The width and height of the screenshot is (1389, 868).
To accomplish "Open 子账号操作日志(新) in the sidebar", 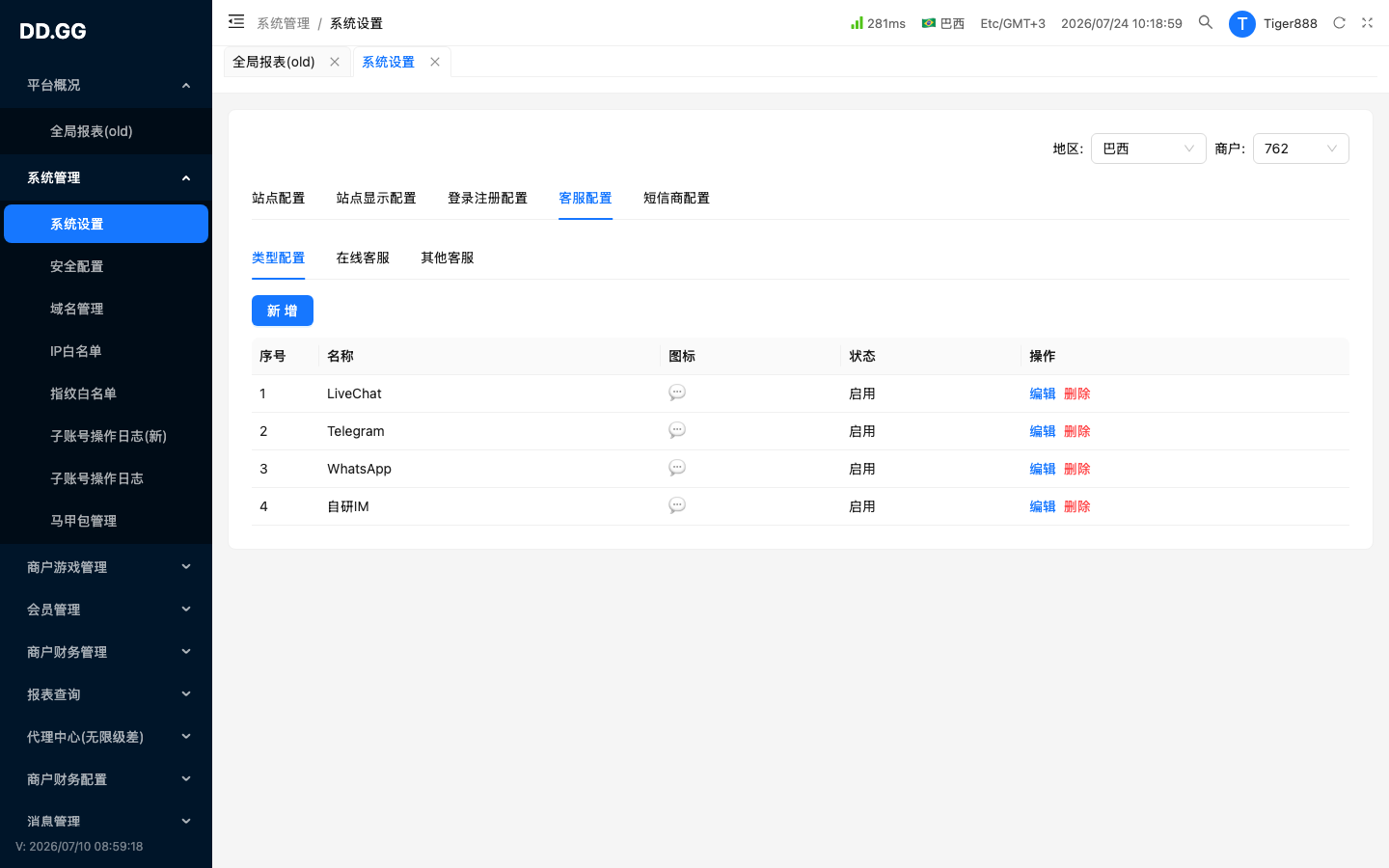I will (106, 436).
